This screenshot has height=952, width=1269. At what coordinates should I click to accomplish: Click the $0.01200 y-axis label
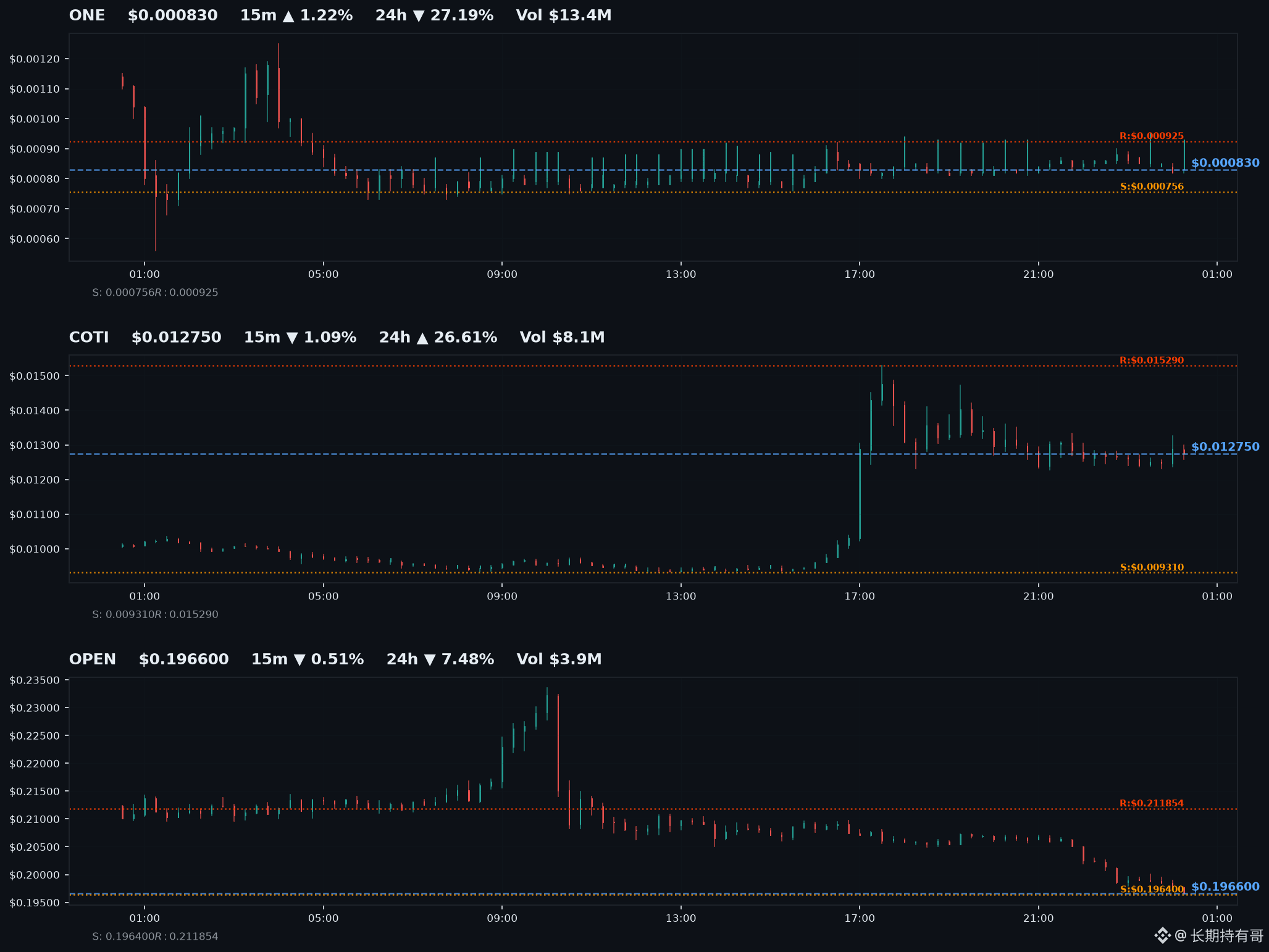click(x=35, y=480)
